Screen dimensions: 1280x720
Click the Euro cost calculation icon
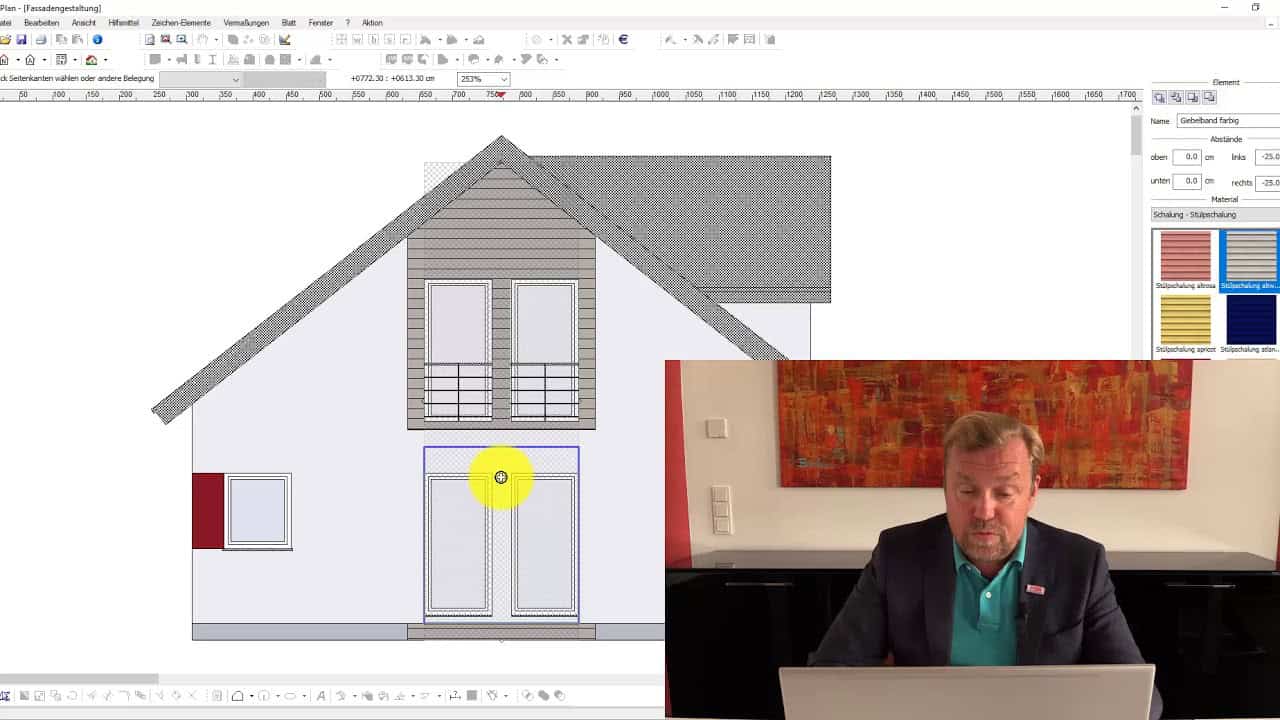coord(623,40)
